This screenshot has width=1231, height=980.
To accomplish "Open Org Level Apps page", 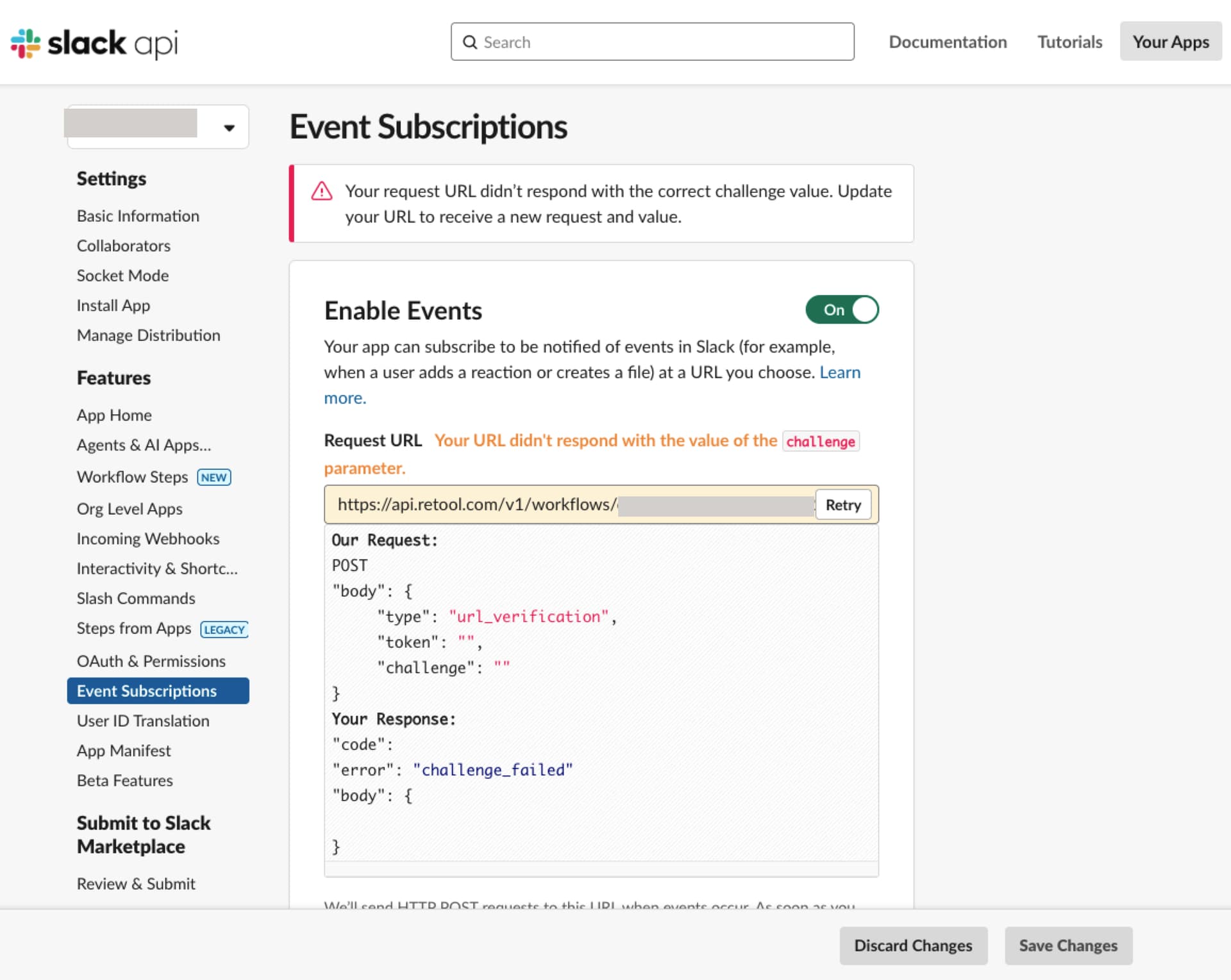I will pos(130,509).
